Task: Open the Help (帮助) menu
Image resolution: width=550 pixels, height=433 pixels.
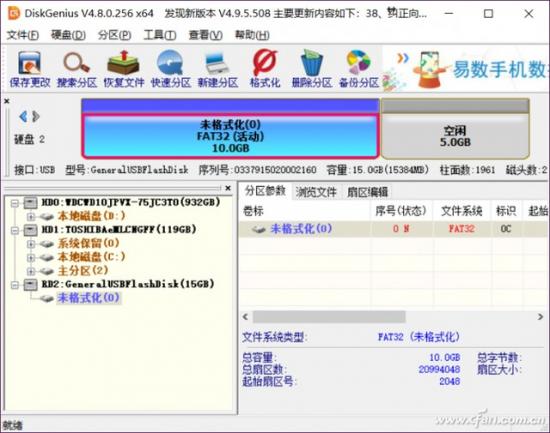Action: coord(252,35)
